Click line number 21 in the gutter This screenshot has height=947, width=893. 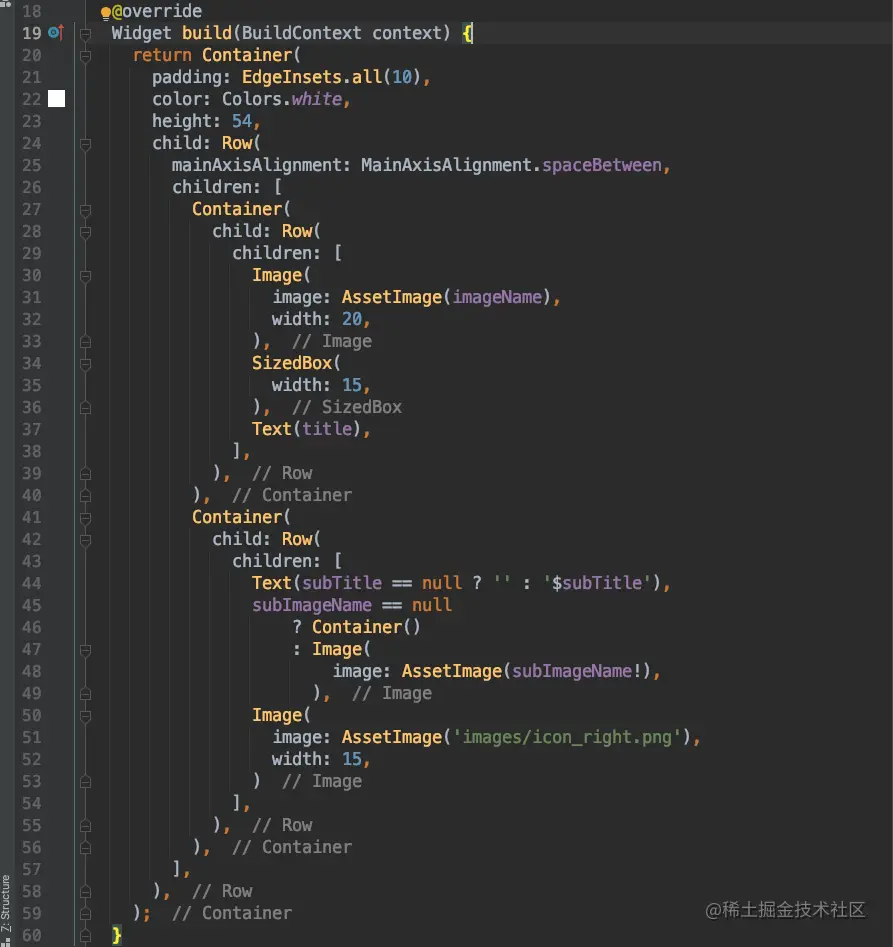click(x=31, y=77)
